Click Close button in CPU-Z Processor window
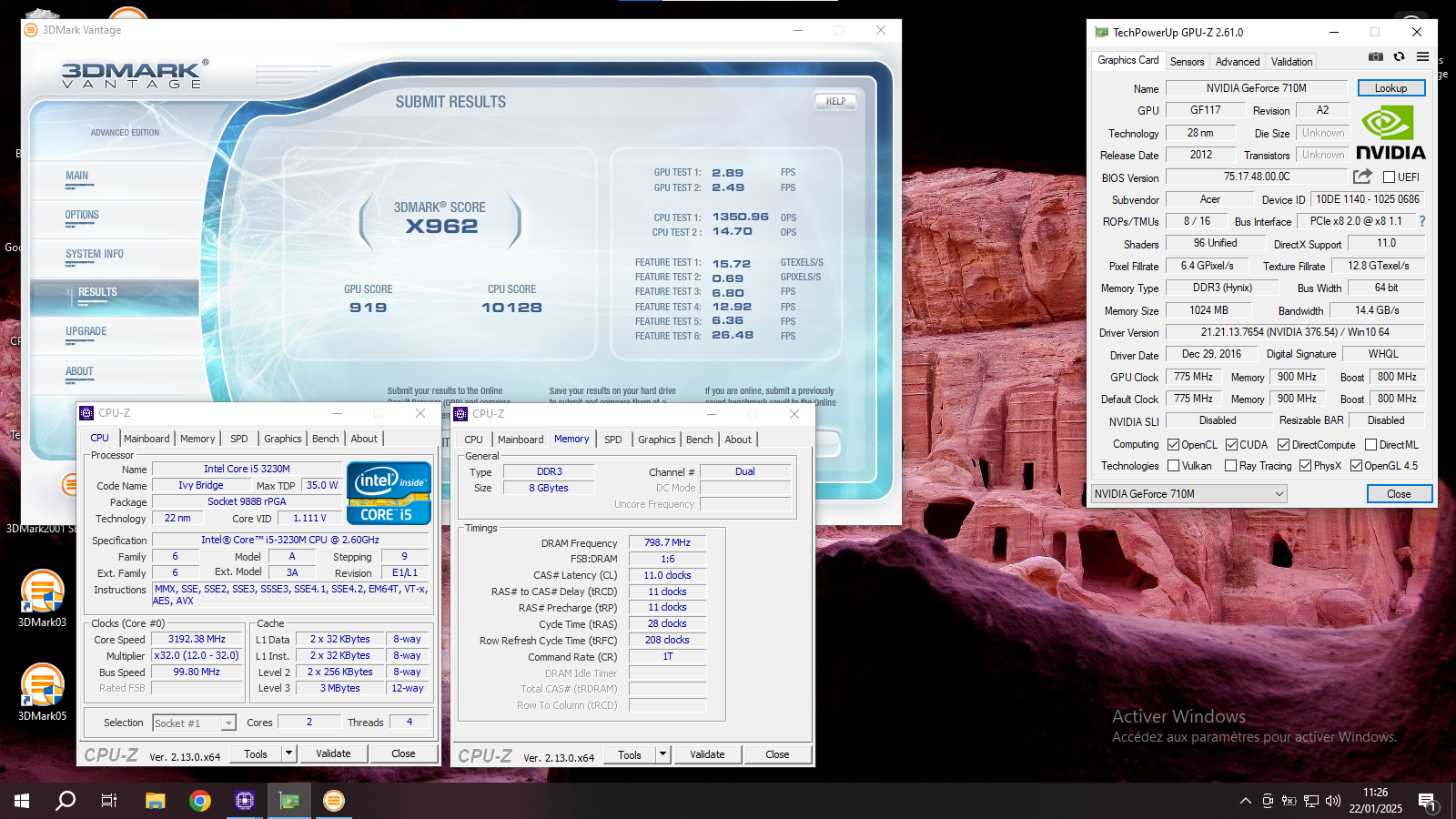 point(403,753)
